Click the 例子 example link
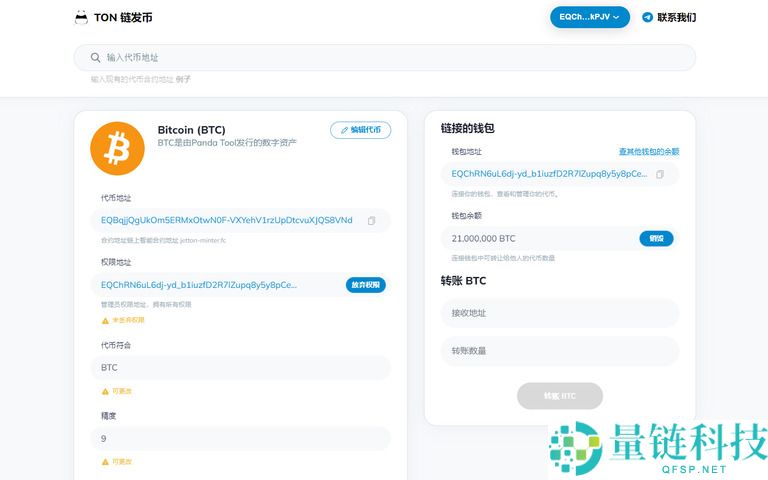The width and height of the screenshot is (768, 480). pos(183,79)
